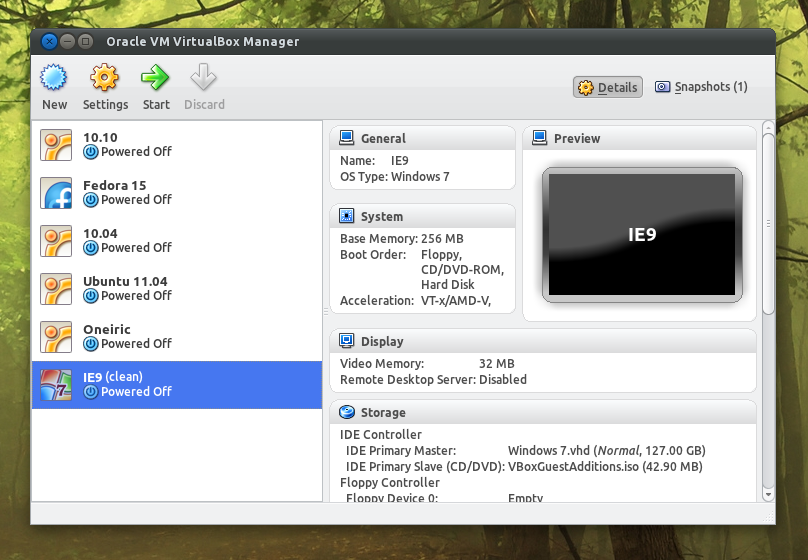The width and height of the screenshot is (808, 560).
Task: Click the 'Floppy Controller' entry
Action: click(390, 483)
